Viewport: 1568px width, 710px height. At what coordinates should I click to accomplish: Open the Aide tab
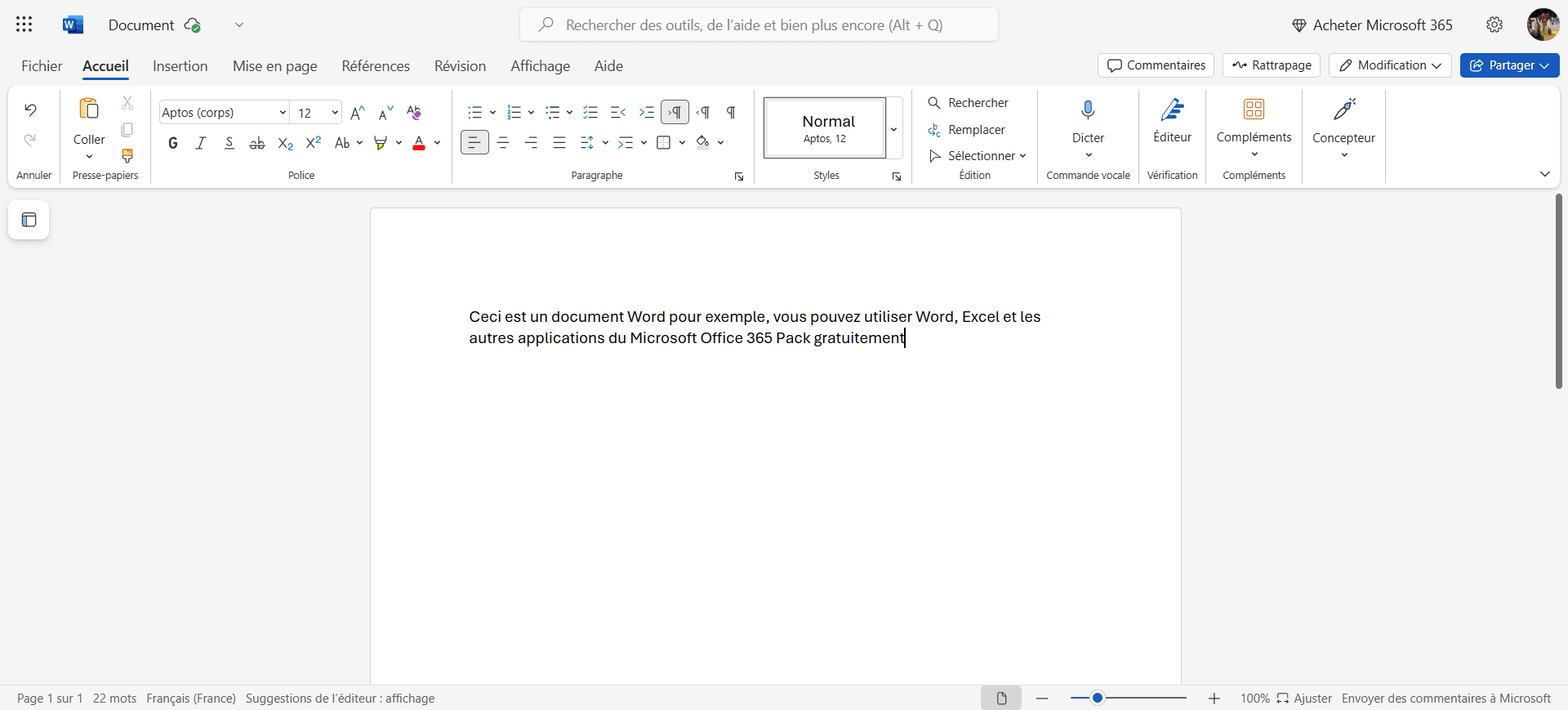pos(608,66)
